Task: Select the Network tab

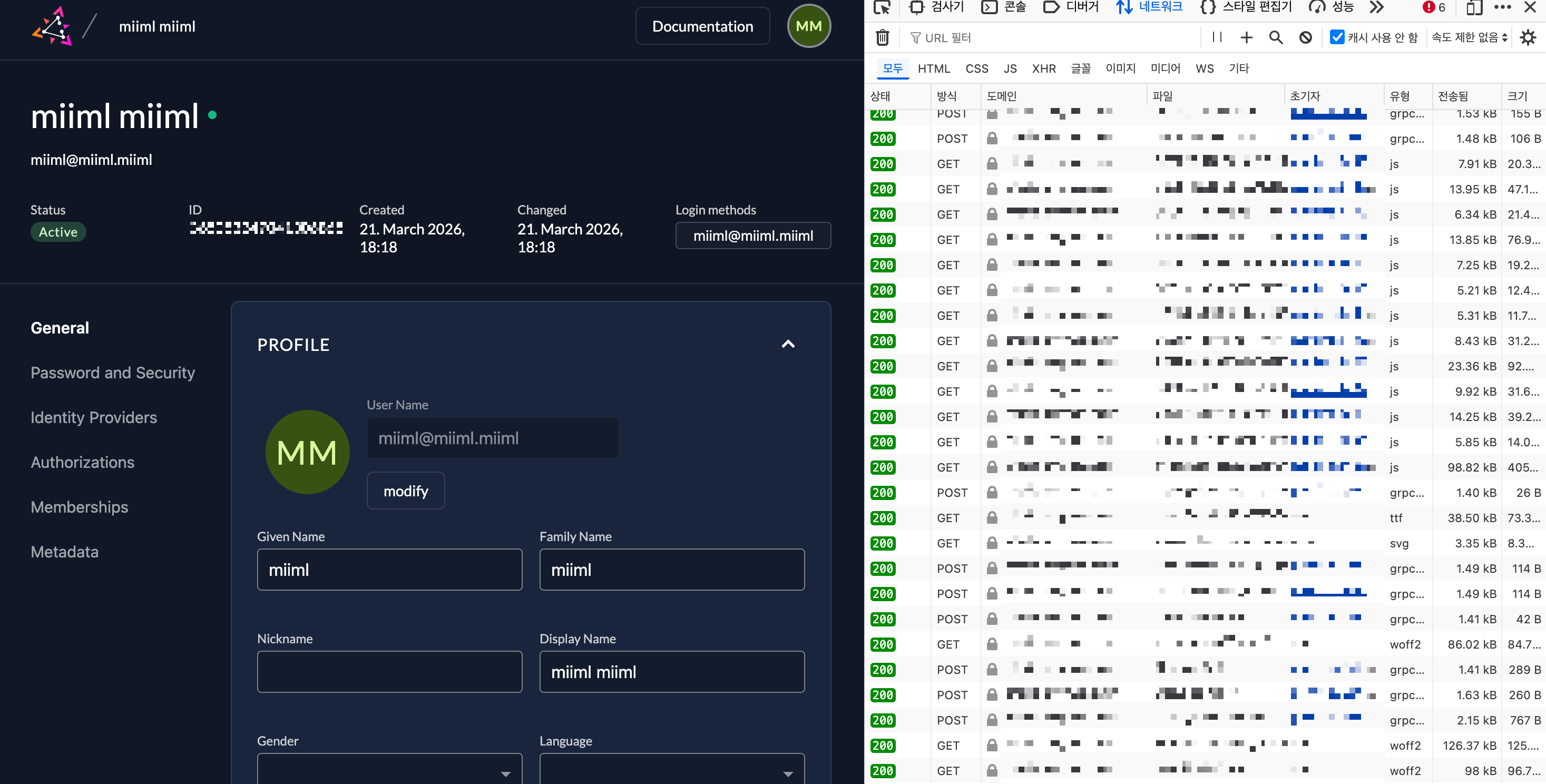Action: coord(1149,7)
